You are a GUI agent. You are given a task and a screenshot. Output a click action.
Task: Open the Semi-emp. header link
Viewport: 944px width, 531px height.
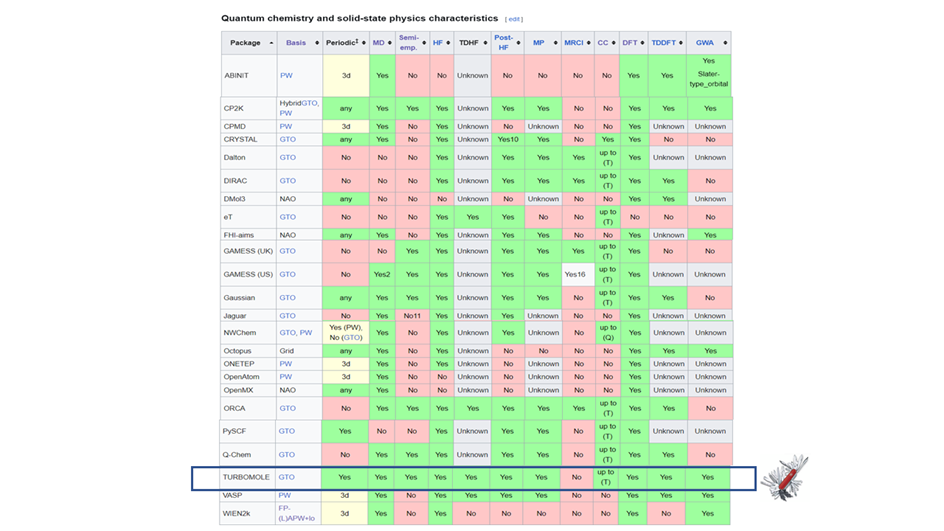tap(409, 43)
